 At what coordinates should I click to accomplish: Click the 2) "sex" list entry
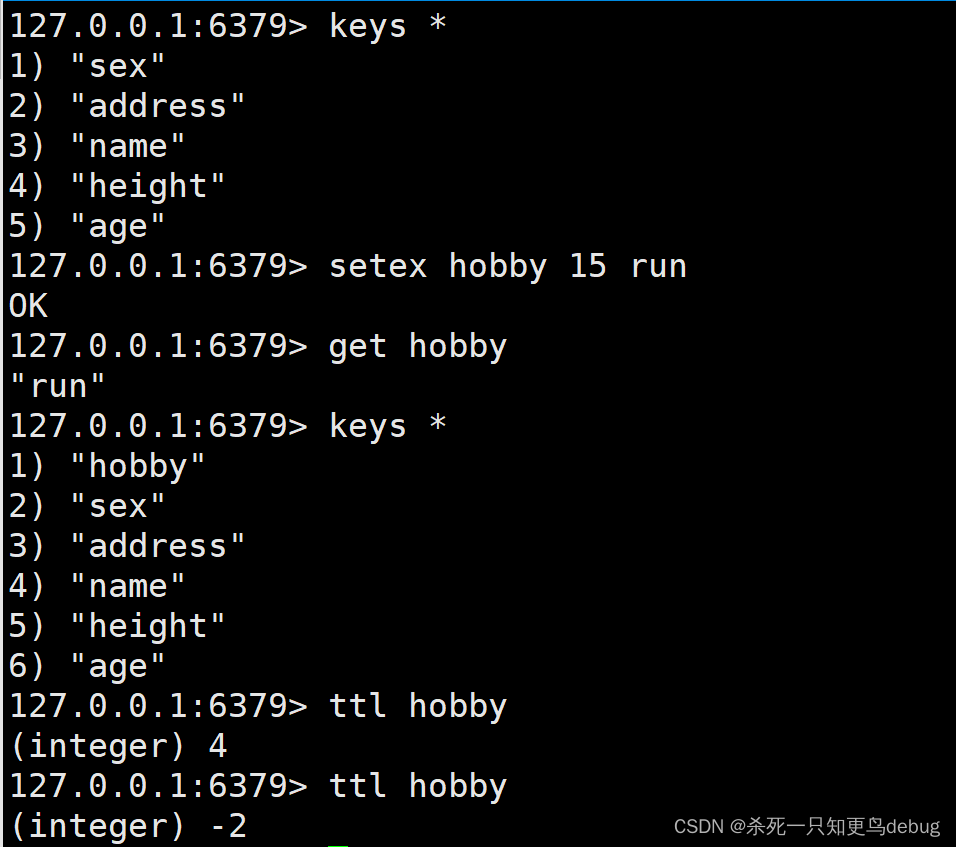pos(87,507)
